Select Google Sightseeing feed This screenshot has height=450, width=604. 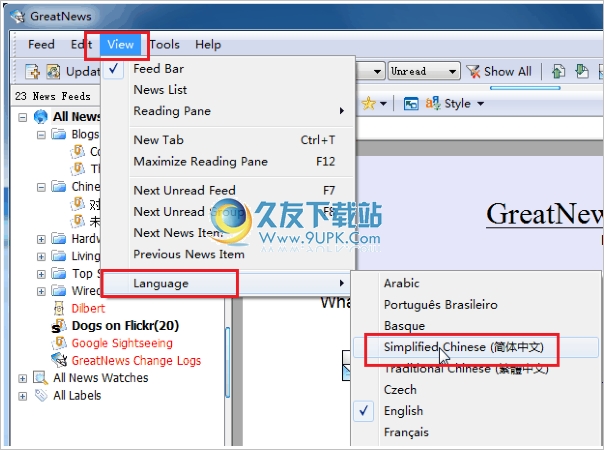pos(122,343)
